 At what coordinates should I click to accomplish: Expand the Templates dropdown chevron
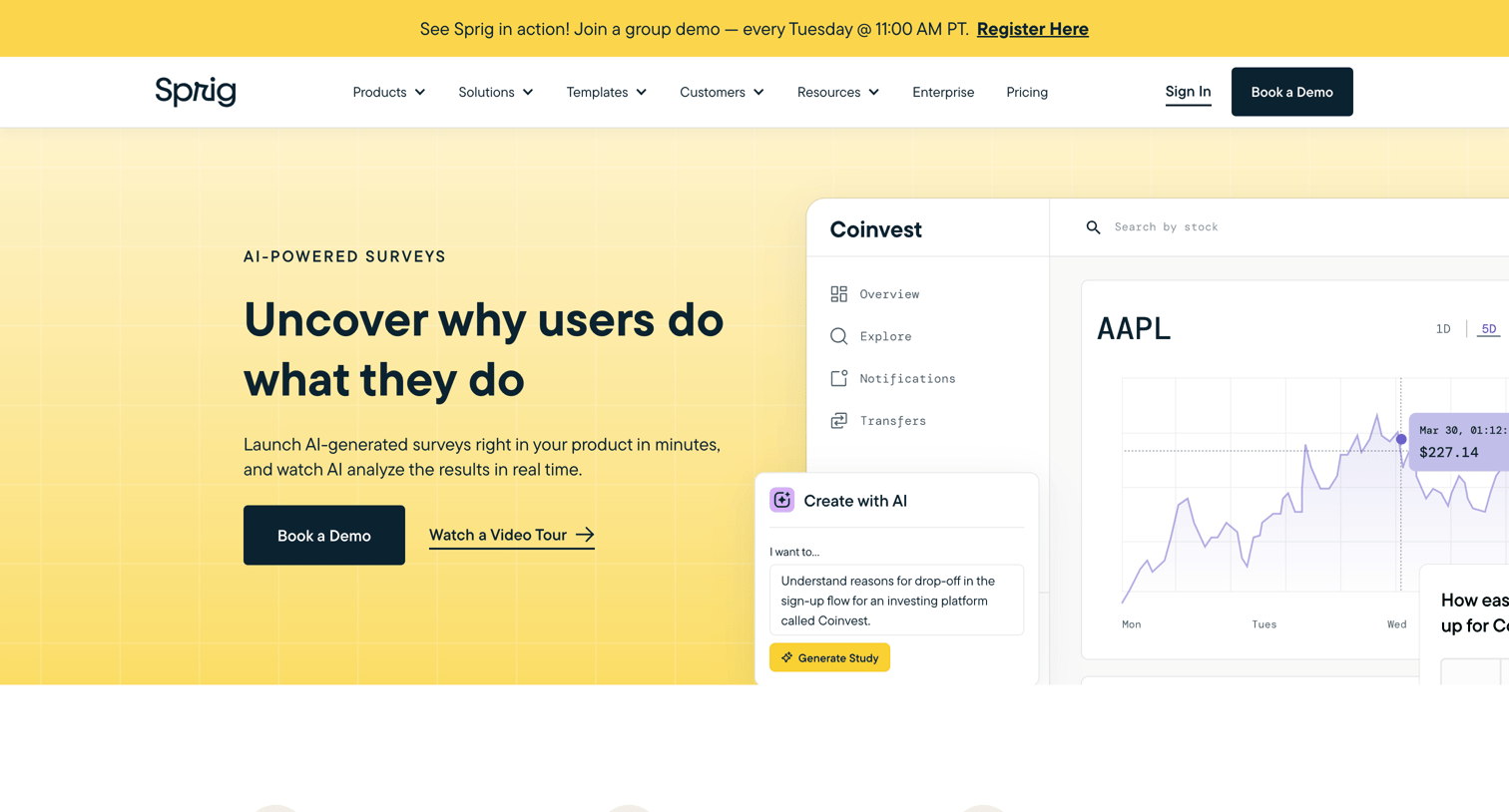(x=642, y=92)
